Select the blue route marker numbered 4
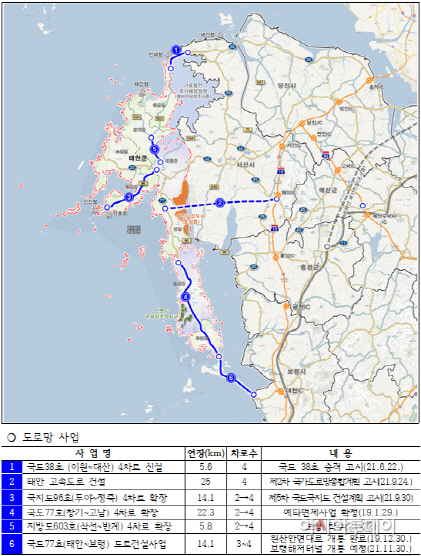Screen dimensions: 421x556 pyautogui.click(x=185, y=297)
